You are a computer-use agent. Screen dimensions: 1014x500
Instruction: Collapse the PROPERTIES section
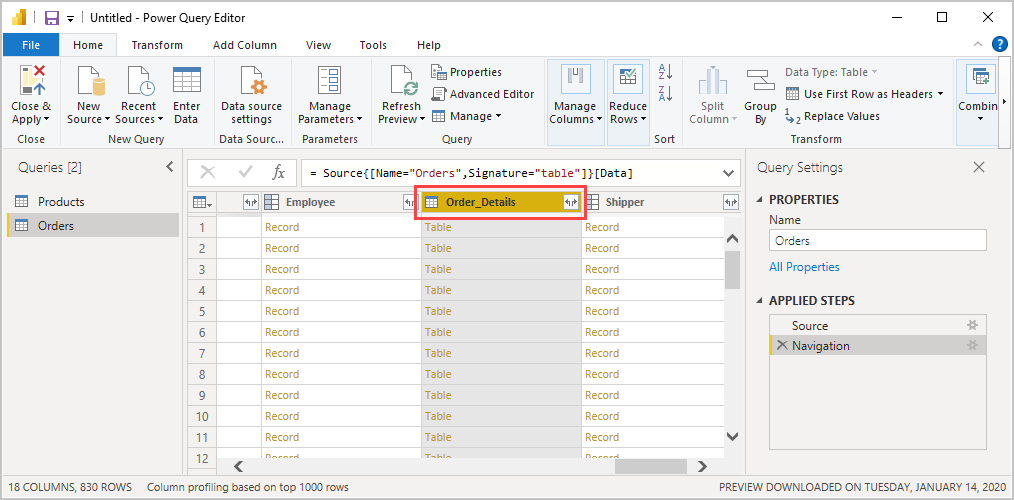[759, 200]
